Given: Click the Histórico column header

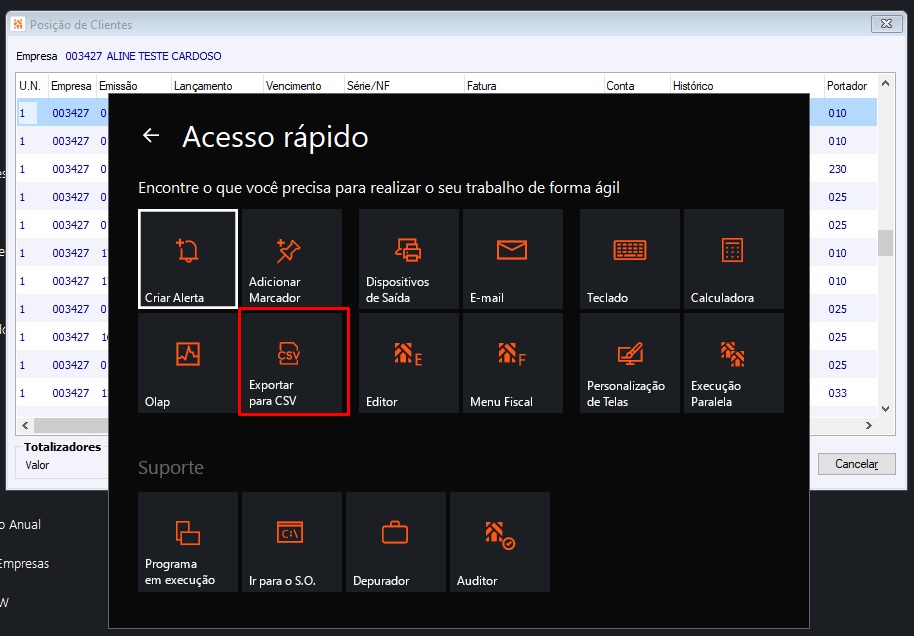Looking at the screenshot, I should (x=747, y=86).
